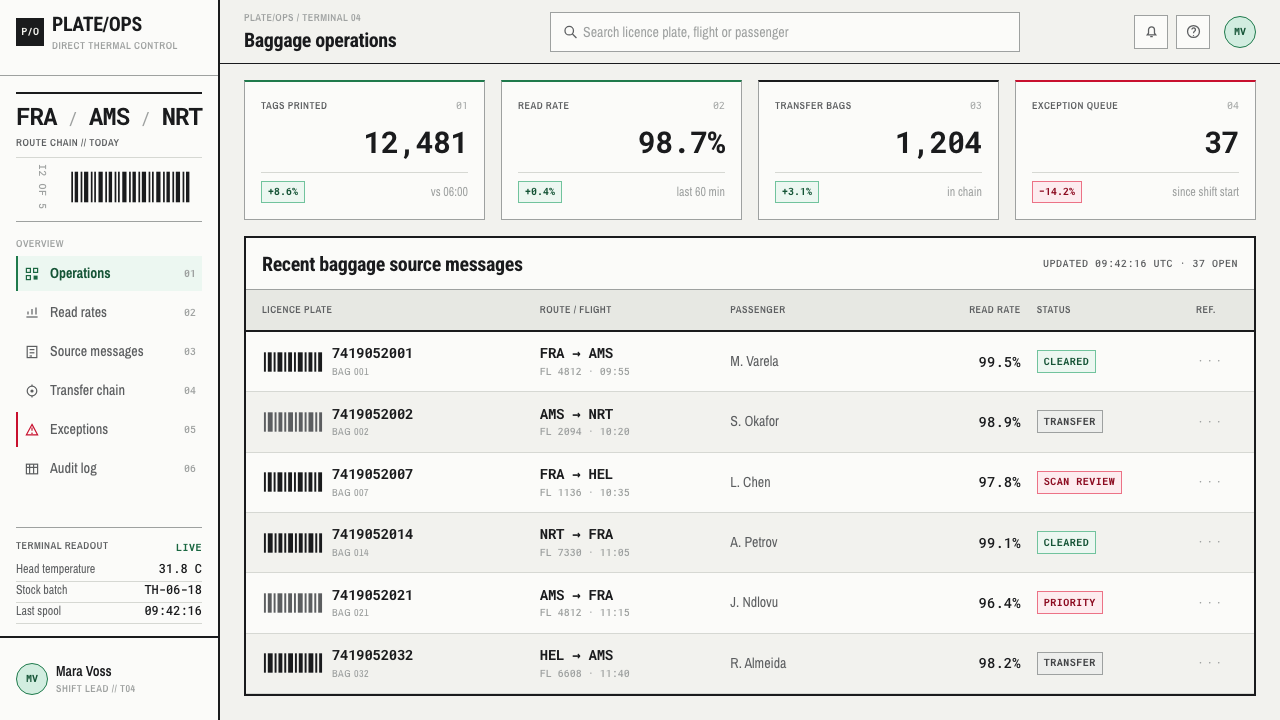The width and height of the screenshot is (1280, 720).
Task: Go to the Read rates menu item
Action: 109,313
